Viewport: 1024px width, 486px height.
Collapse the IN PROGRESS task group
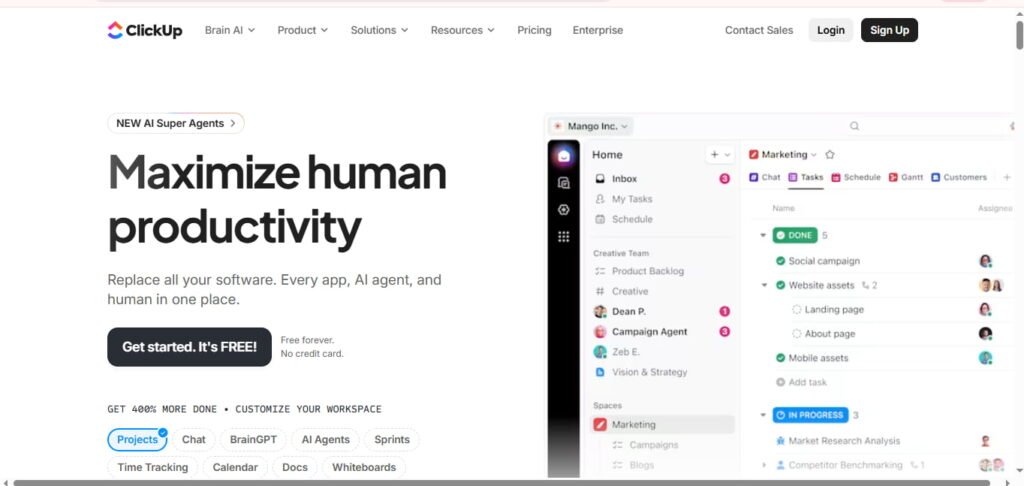[x=762, y=415]
